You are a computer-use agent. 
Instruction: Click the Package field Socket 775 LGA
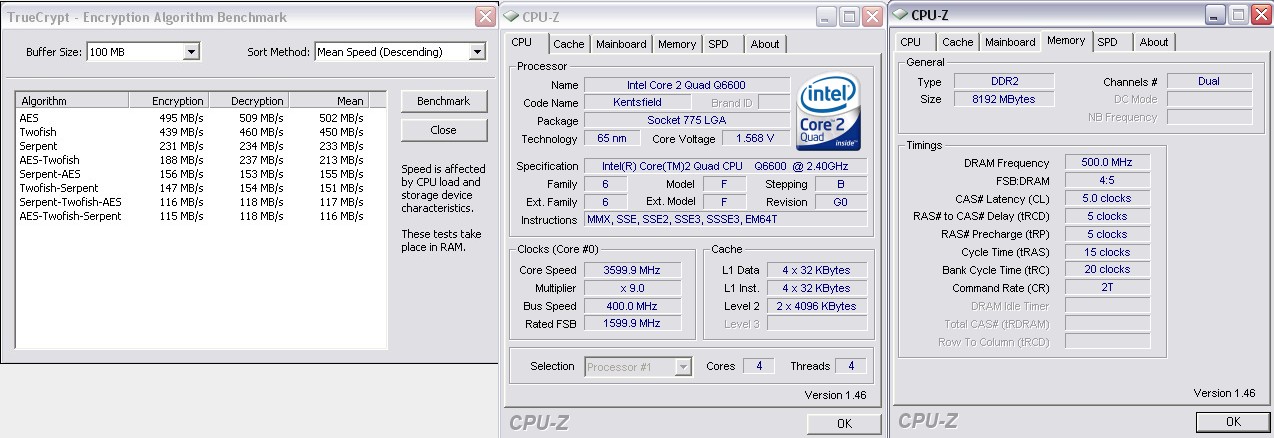[x=686, y=121]
